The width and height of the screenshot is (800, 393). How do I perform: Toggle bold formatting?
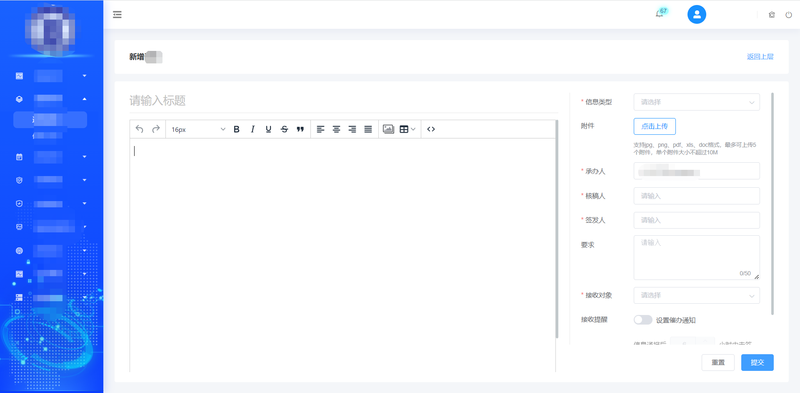pyautogui.click(x=236, y=129)
